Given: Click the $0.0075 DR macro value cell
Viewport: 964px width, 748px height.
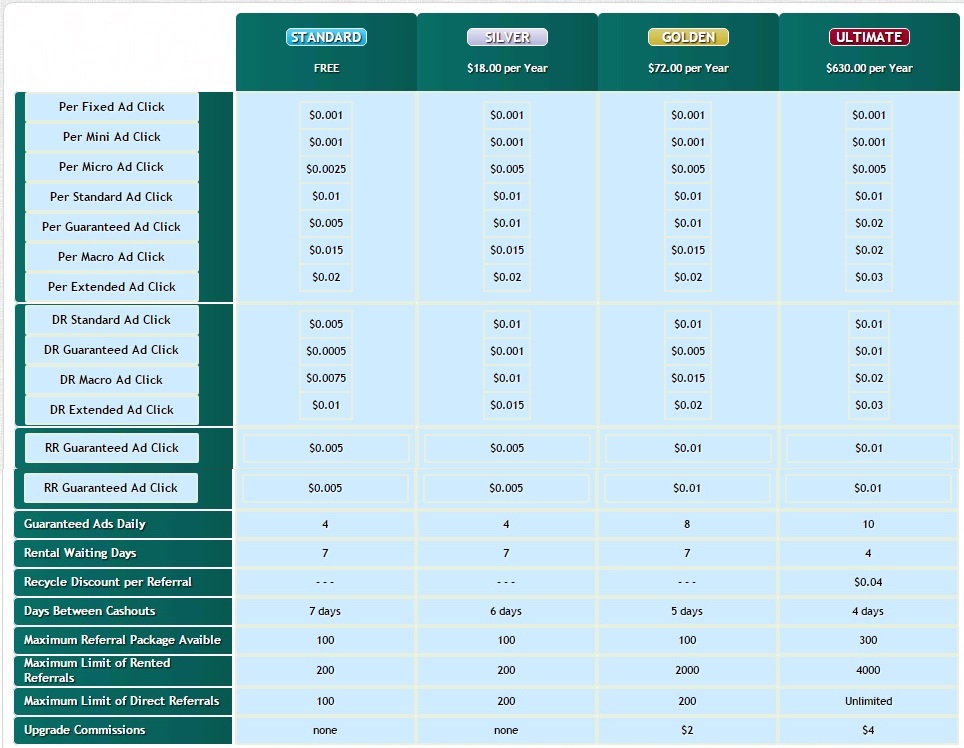Looking at the screenshot, I should 326,378.
